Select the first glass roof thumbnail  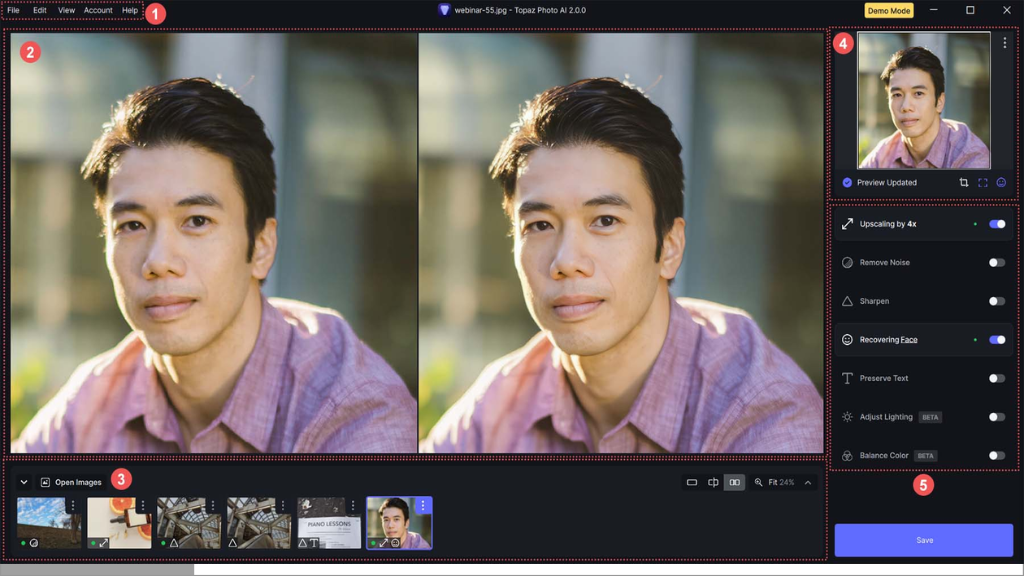coord(189,522)
